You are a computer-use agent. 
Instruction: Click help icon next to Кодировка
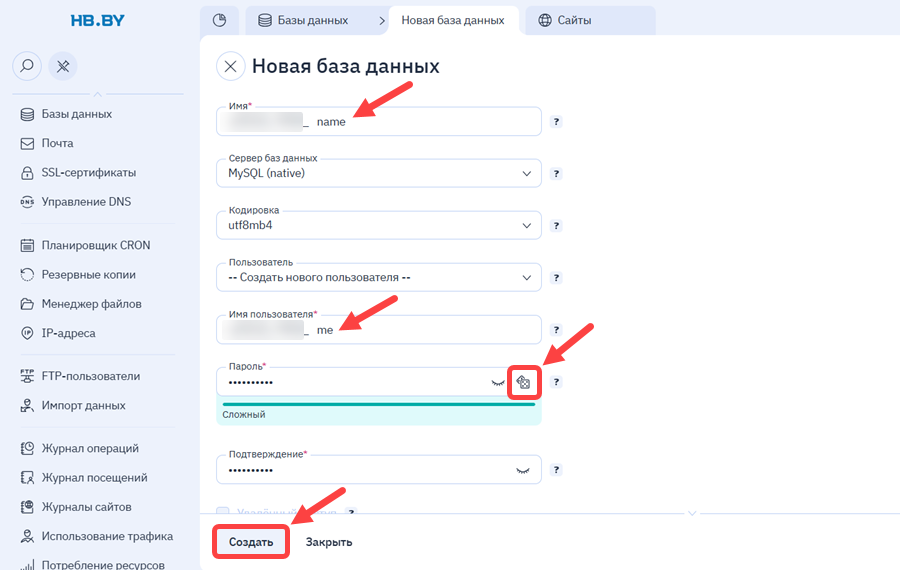pyautogui.click(x=556, y=226)
